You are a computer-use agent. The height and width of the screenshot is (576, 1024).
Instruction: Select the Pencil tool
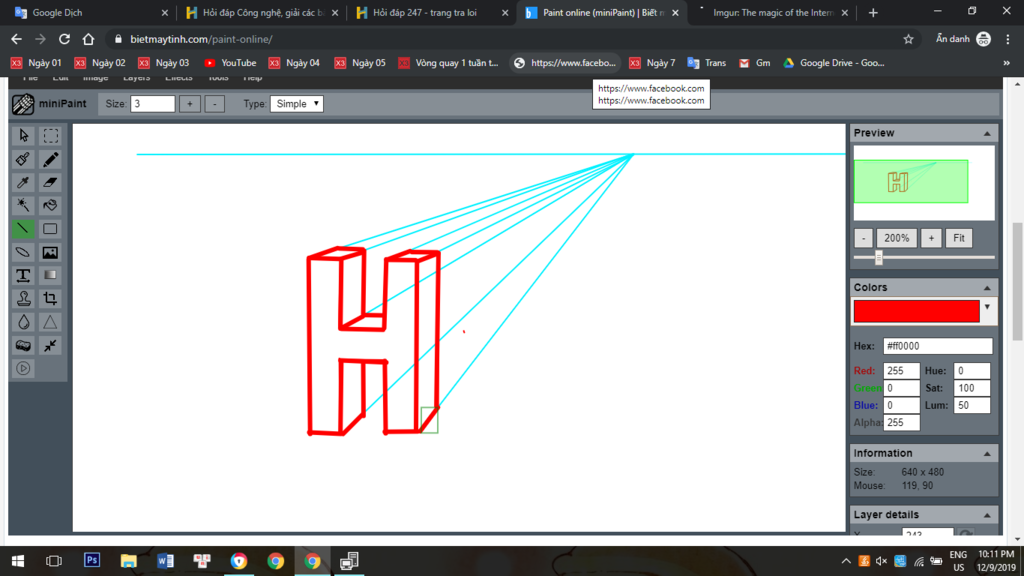pos(50,159)
